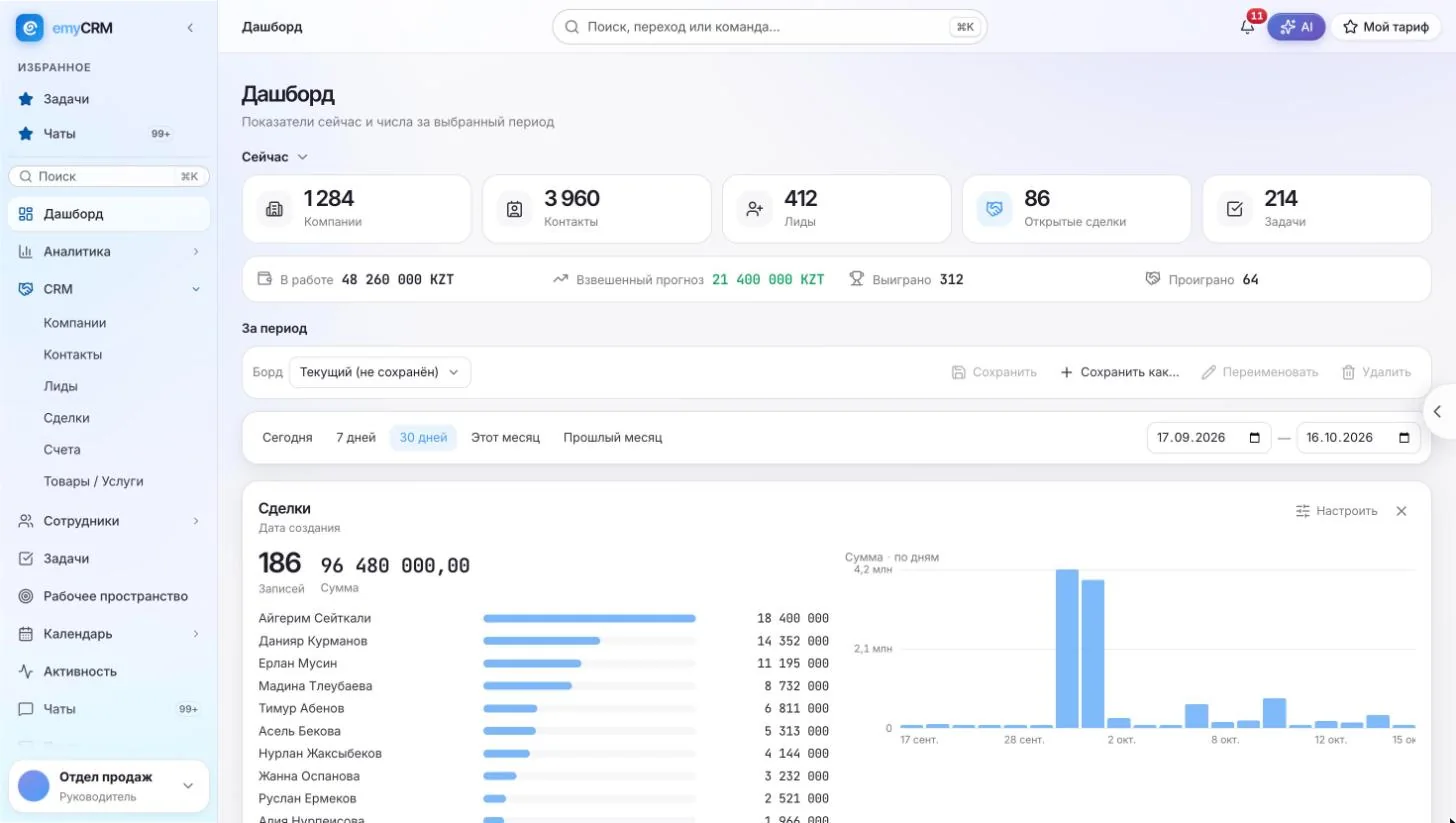The image size is (1456, 823).
Task: Select the Этот месяц period tab
Action: click(505, 438)
